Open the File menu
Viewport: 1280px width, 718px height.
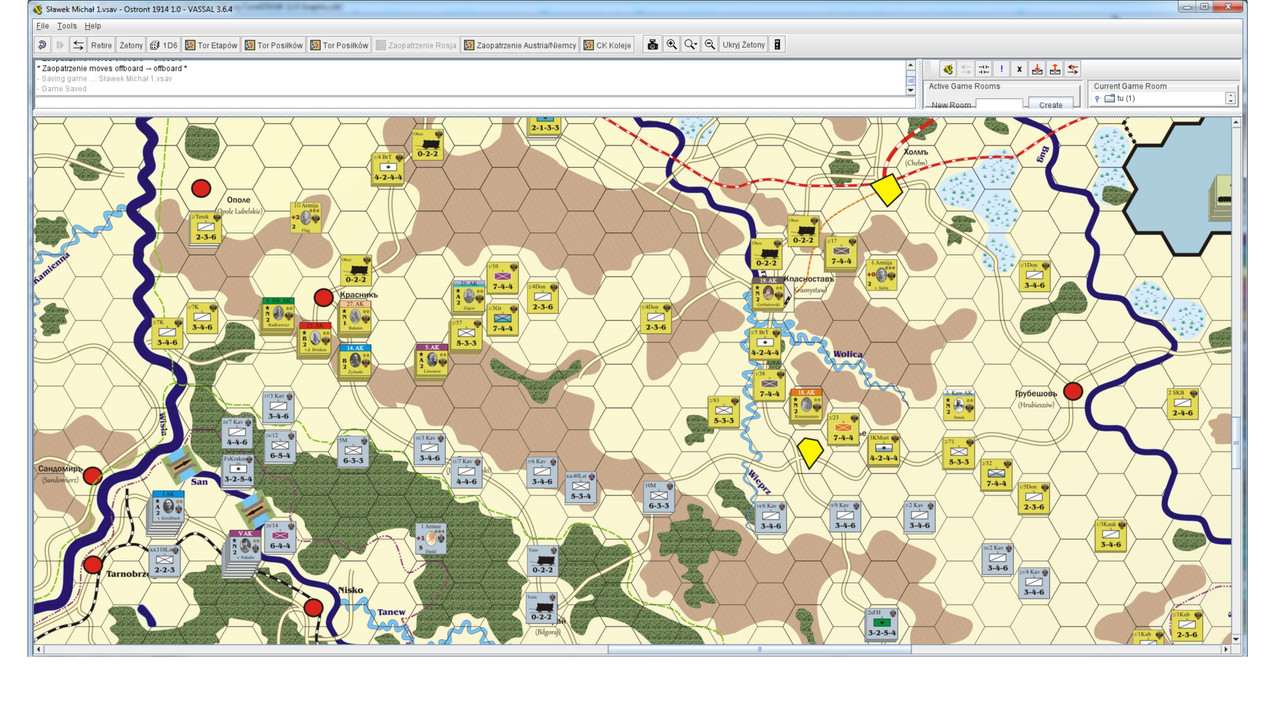[43, 25]
